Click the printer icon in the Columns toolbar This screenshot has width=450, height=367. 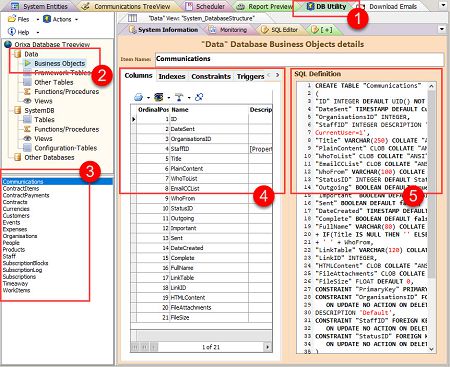(138, 97)
